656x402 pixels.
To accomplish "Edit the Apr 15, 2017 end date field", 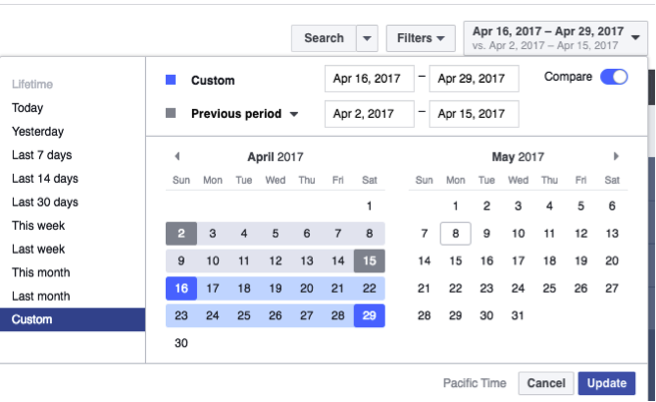I will [x=474, y=114].
